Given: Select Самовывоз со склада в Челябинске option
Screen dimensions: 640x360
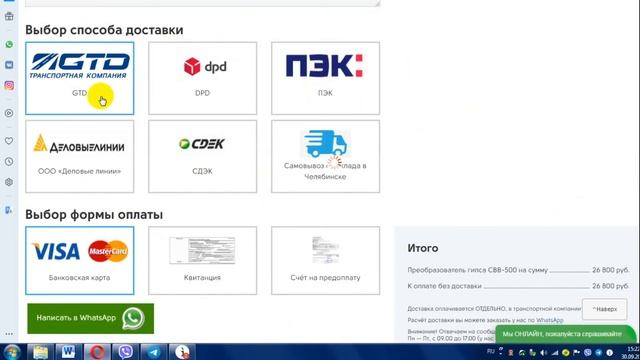Looking at the screenshot, I should tap(325, 156).
